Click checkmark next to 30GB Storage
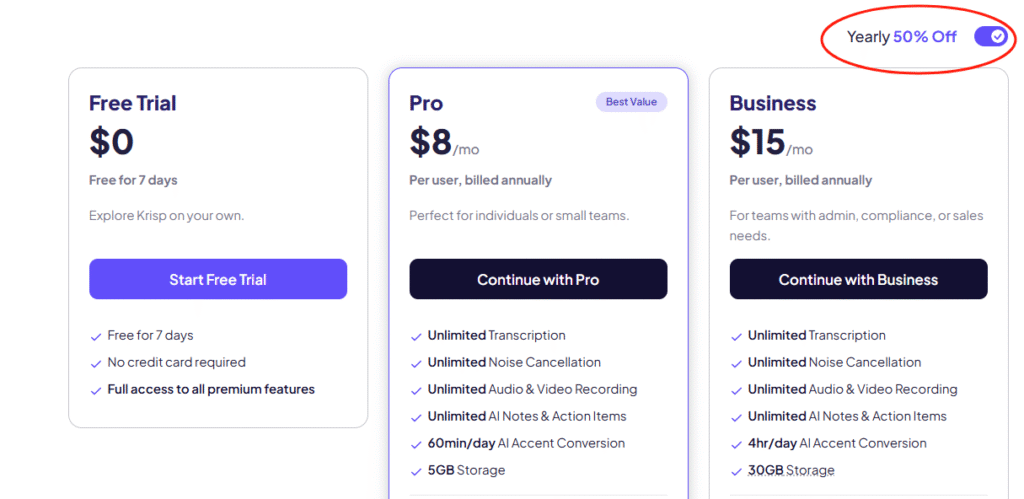The width and height of the screenshot is (1024, 499). click(736, 471)
